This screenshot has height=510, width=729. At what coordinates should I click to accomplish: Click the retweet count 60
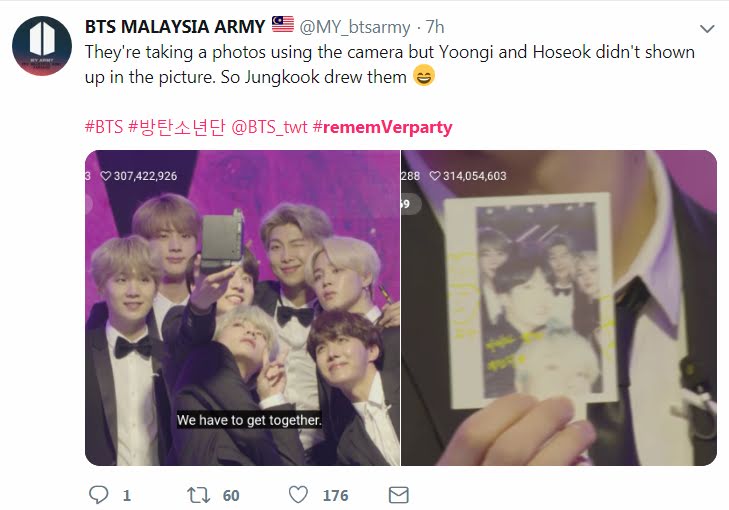[231, 496]
